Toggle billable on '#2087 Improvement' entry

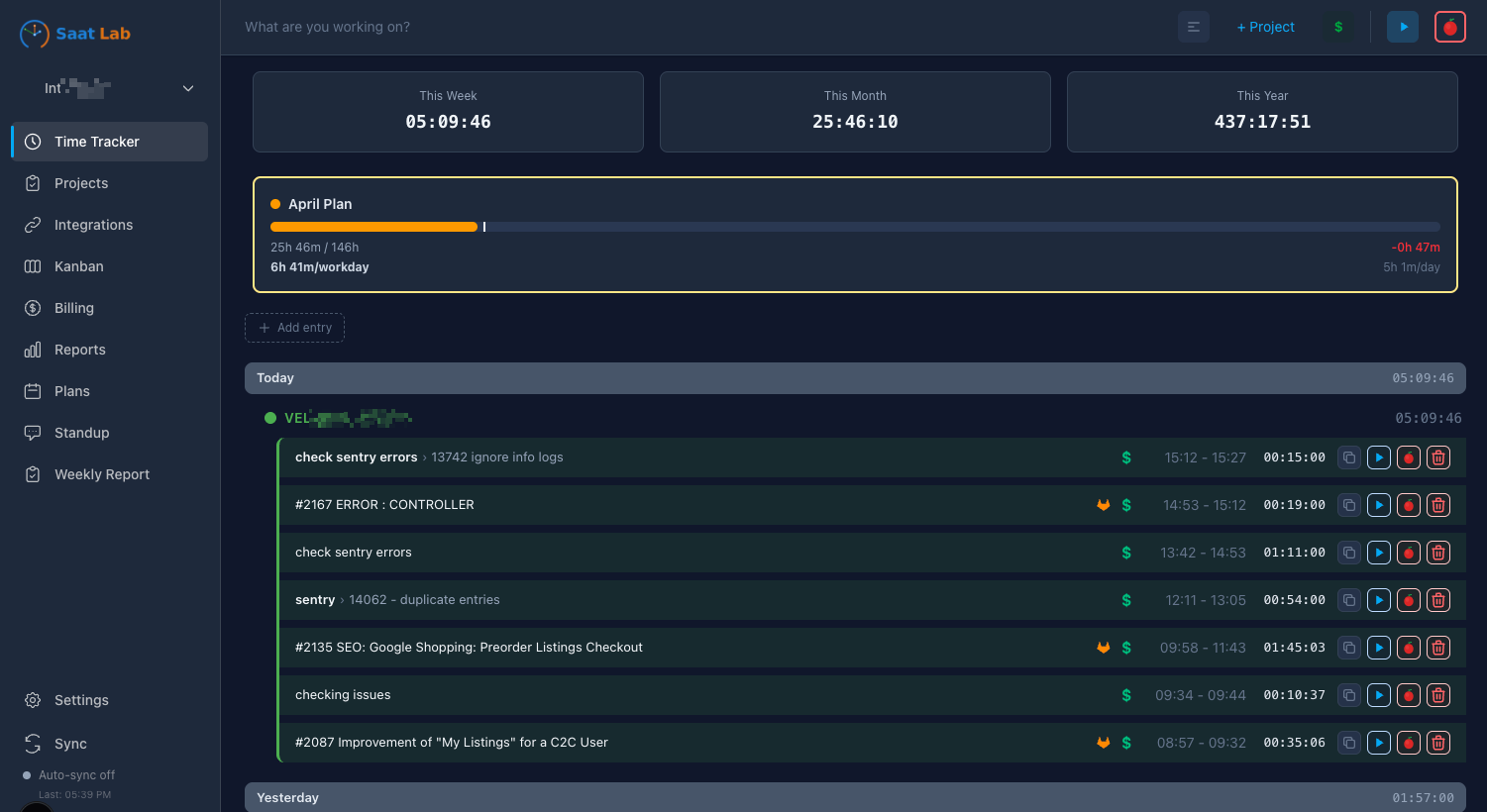(x=1126, y=743)
